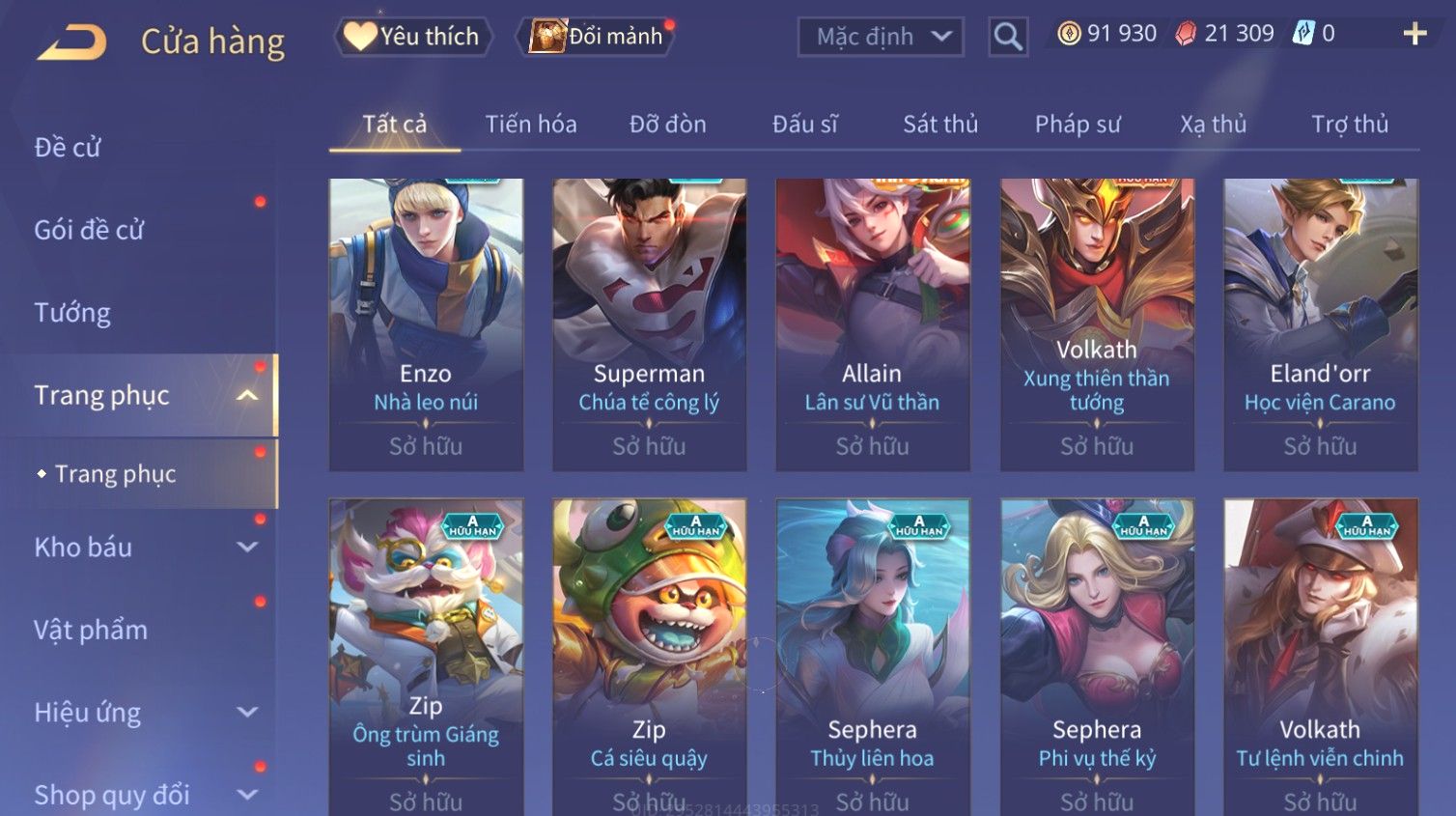Tap the blue voucher currency icon

coord(1303,34)
